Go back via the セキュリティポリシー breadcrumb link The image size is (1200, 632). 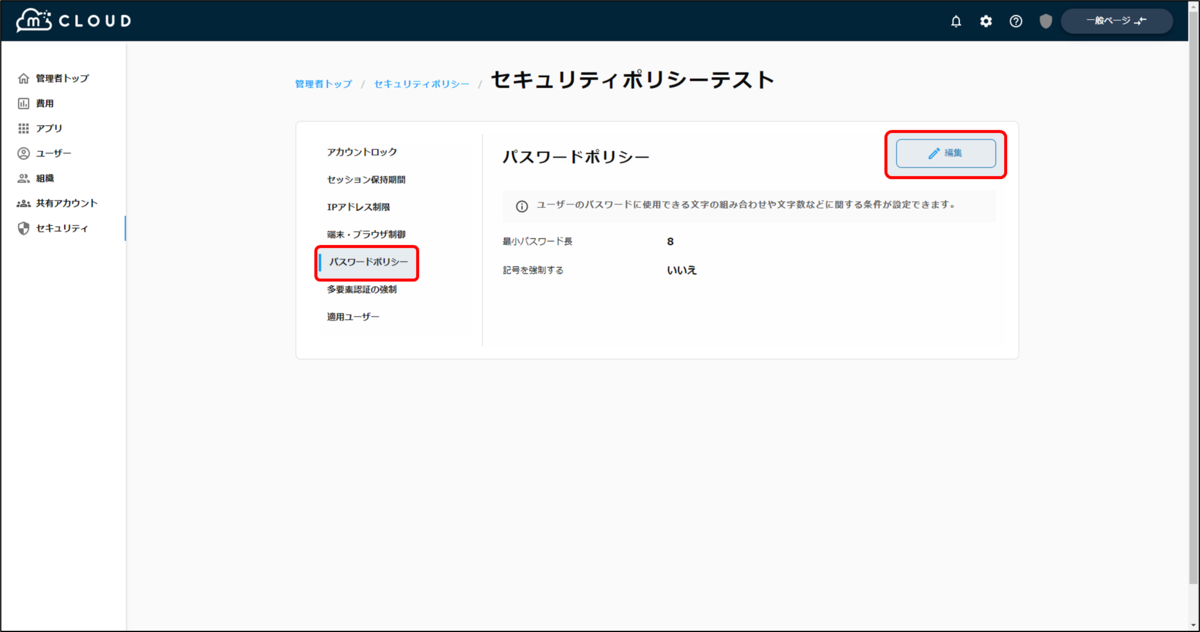coord(420,84)
